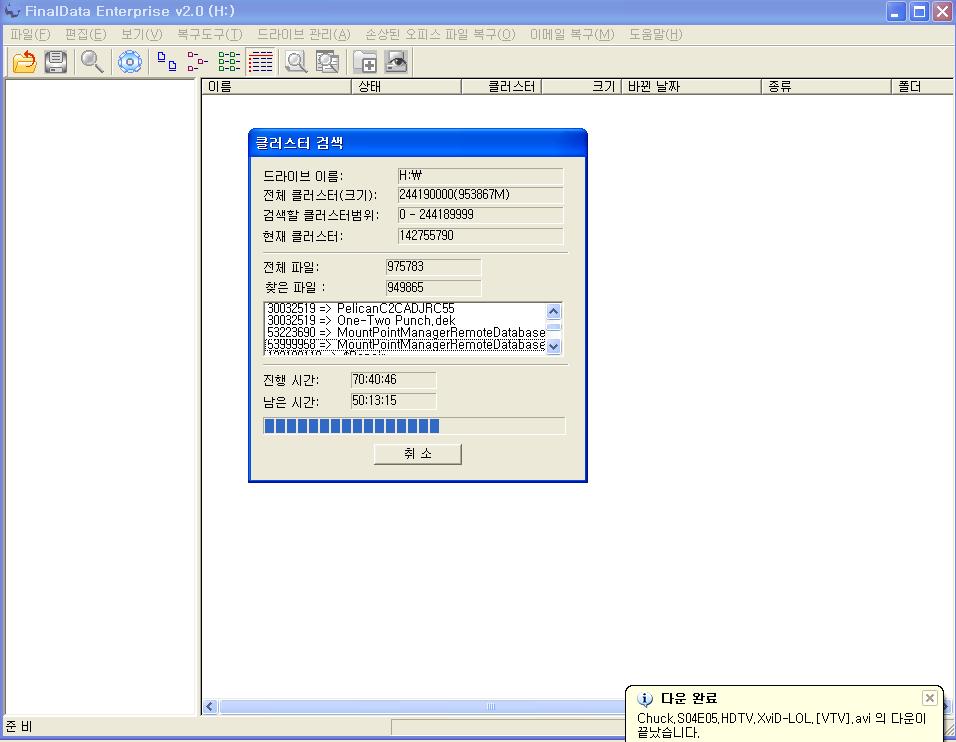Screen dimensions: 956x742
Task: Sort by the 상태 column header
Action: pos(406,87)
